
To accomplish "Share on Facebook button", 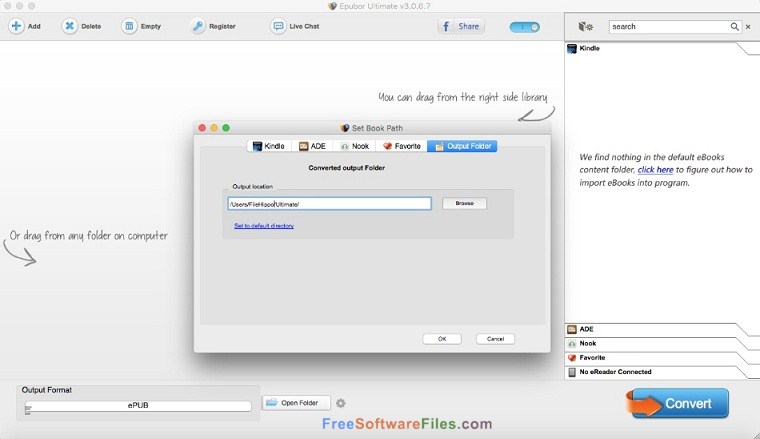I will coord(461,26).
